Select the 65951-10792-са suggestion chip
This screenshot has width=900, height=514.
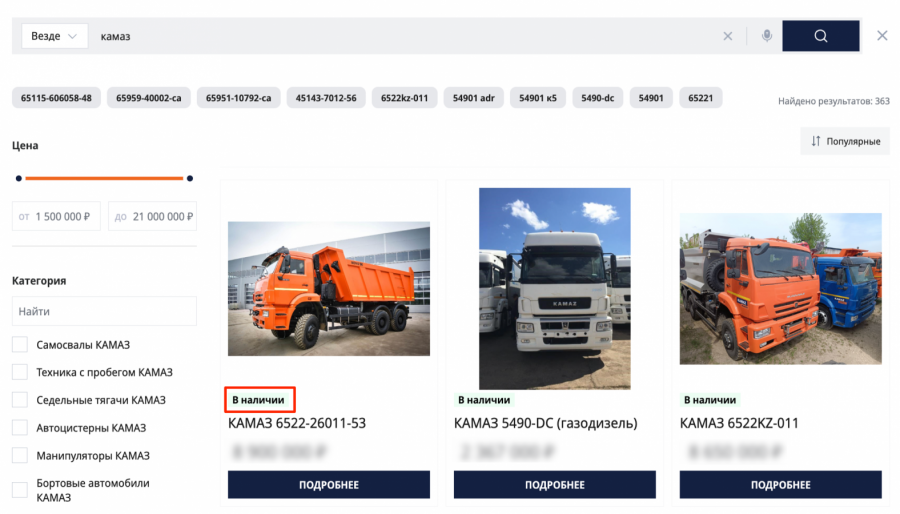tap(238, 98)
